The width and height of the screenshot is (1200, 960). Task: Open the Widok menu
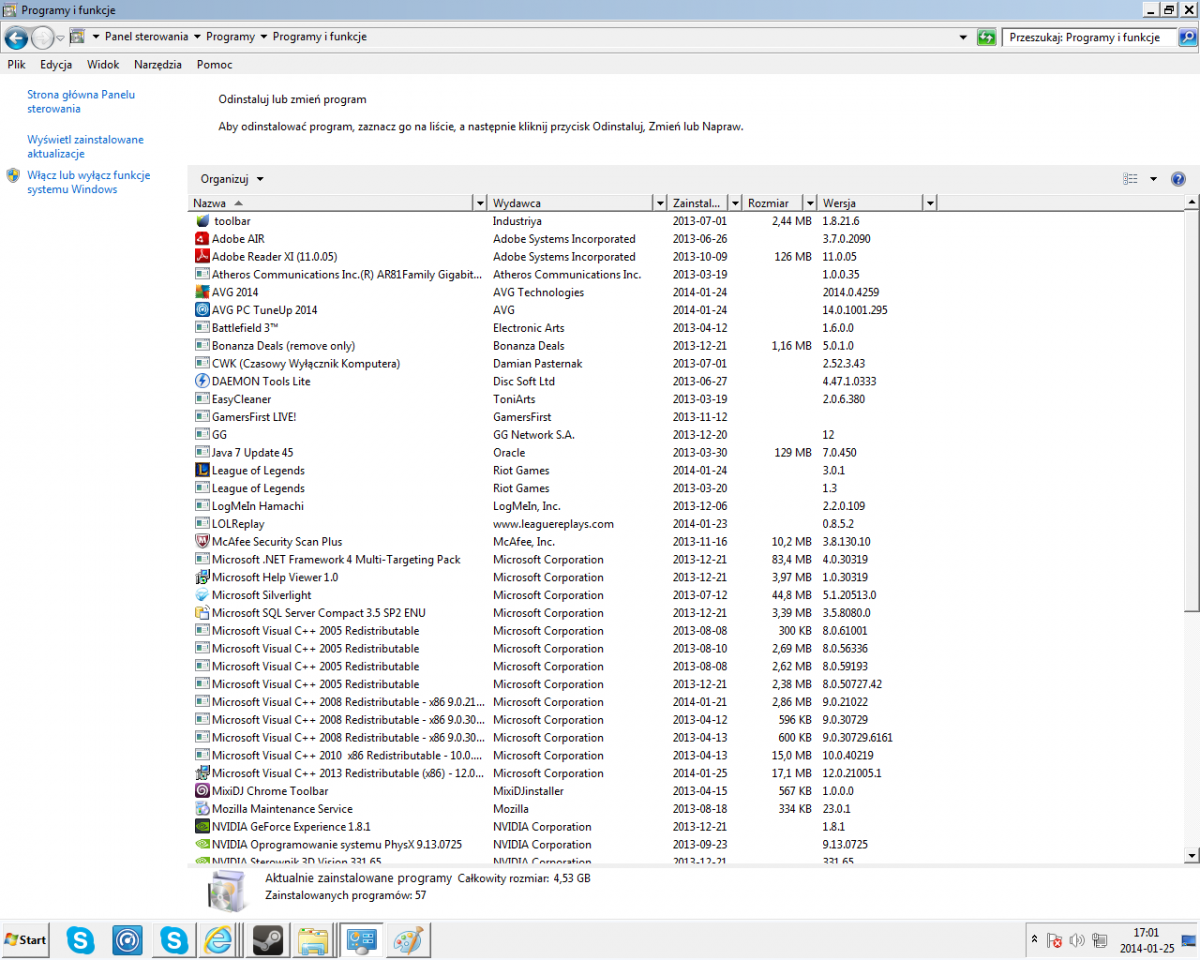(103, 65)
